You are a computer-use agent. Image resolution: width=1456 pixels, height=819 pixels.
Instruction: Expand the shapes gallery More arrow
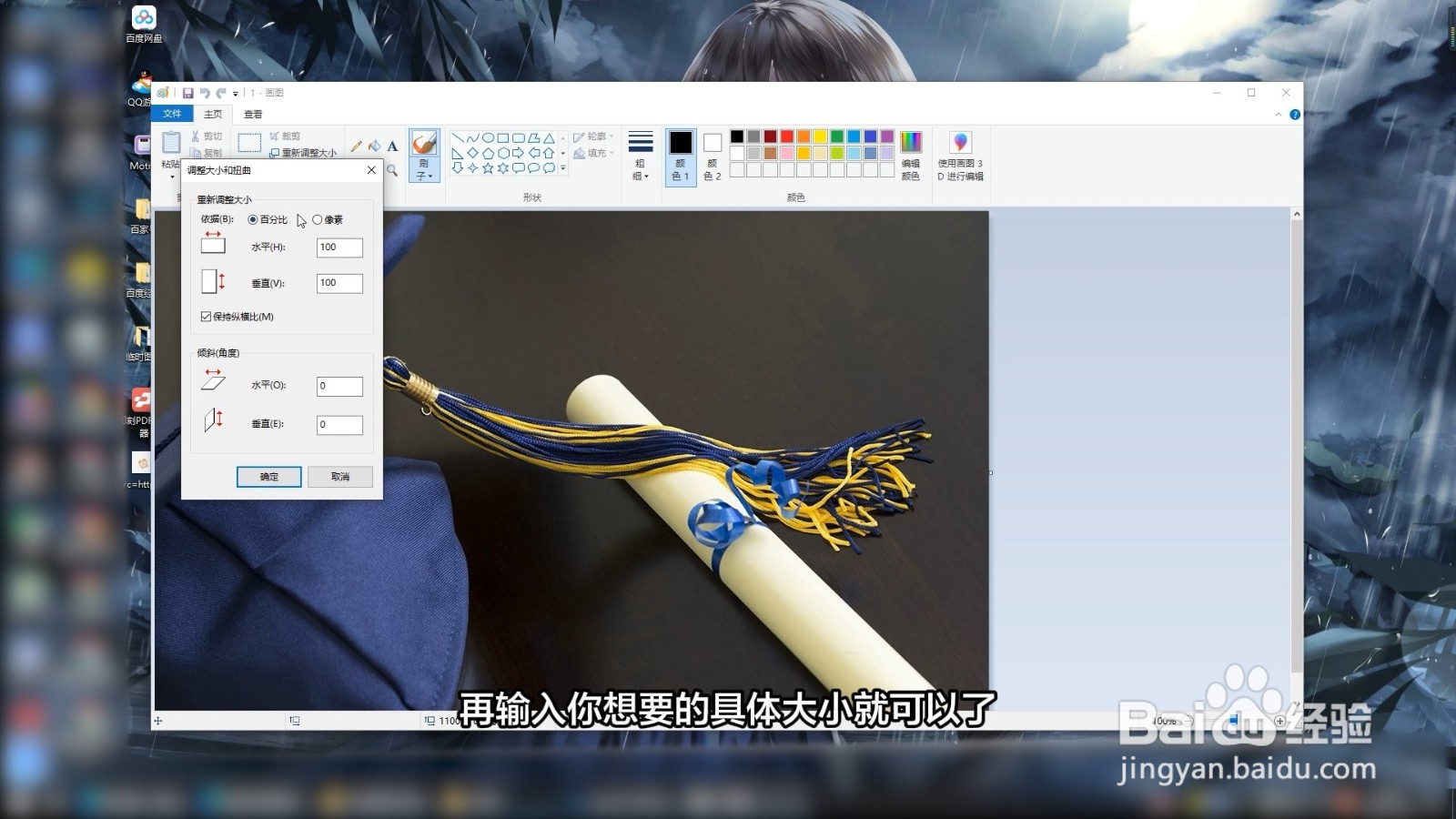point(563,168)
